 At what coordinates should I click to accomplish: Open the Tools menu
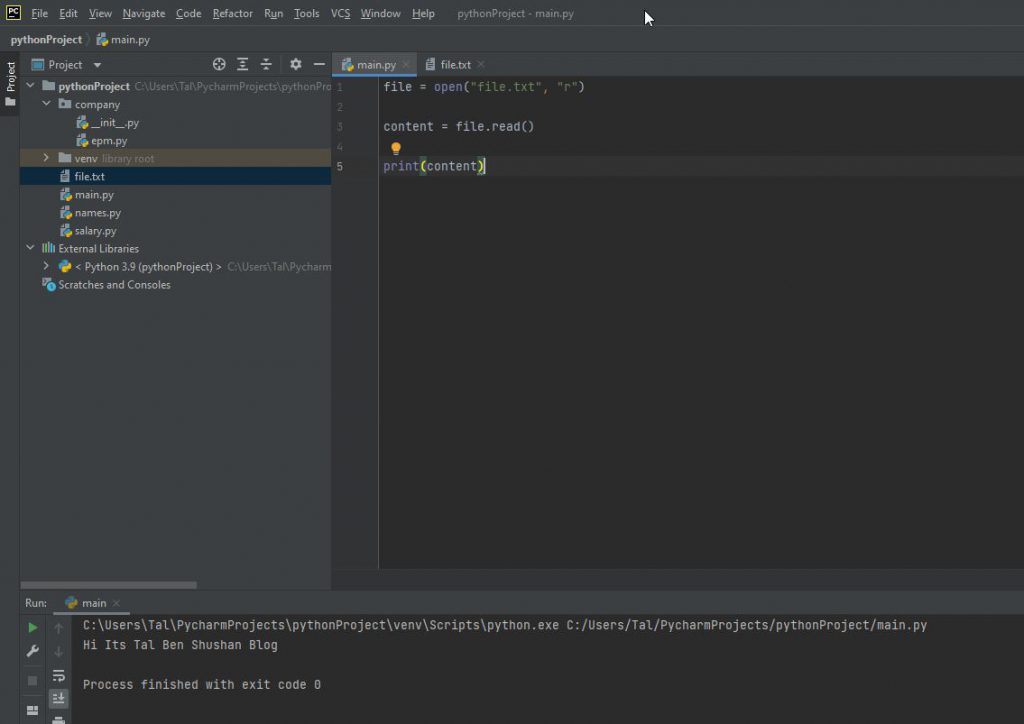(306, 13)
